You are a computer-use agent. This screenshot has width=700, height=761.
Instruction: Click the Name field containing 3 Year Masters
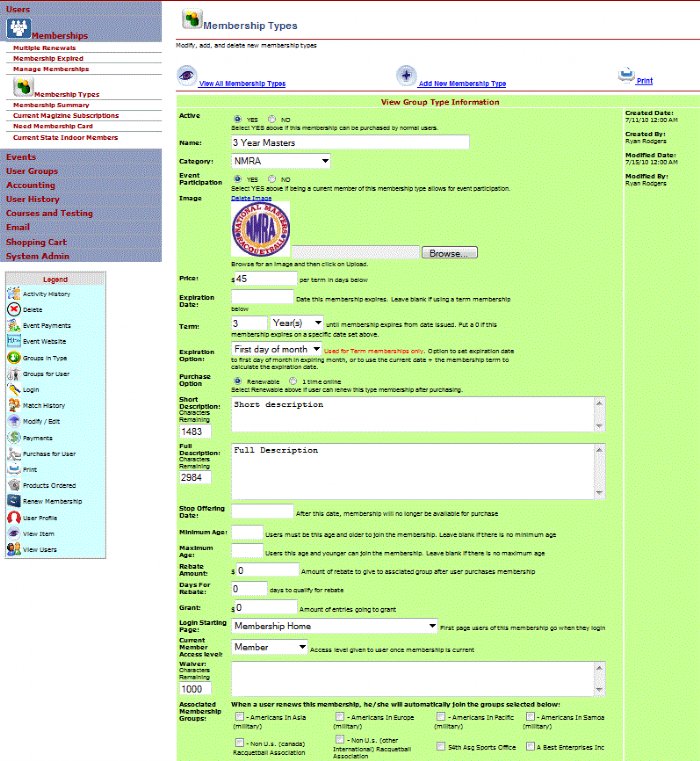point(350,142)
